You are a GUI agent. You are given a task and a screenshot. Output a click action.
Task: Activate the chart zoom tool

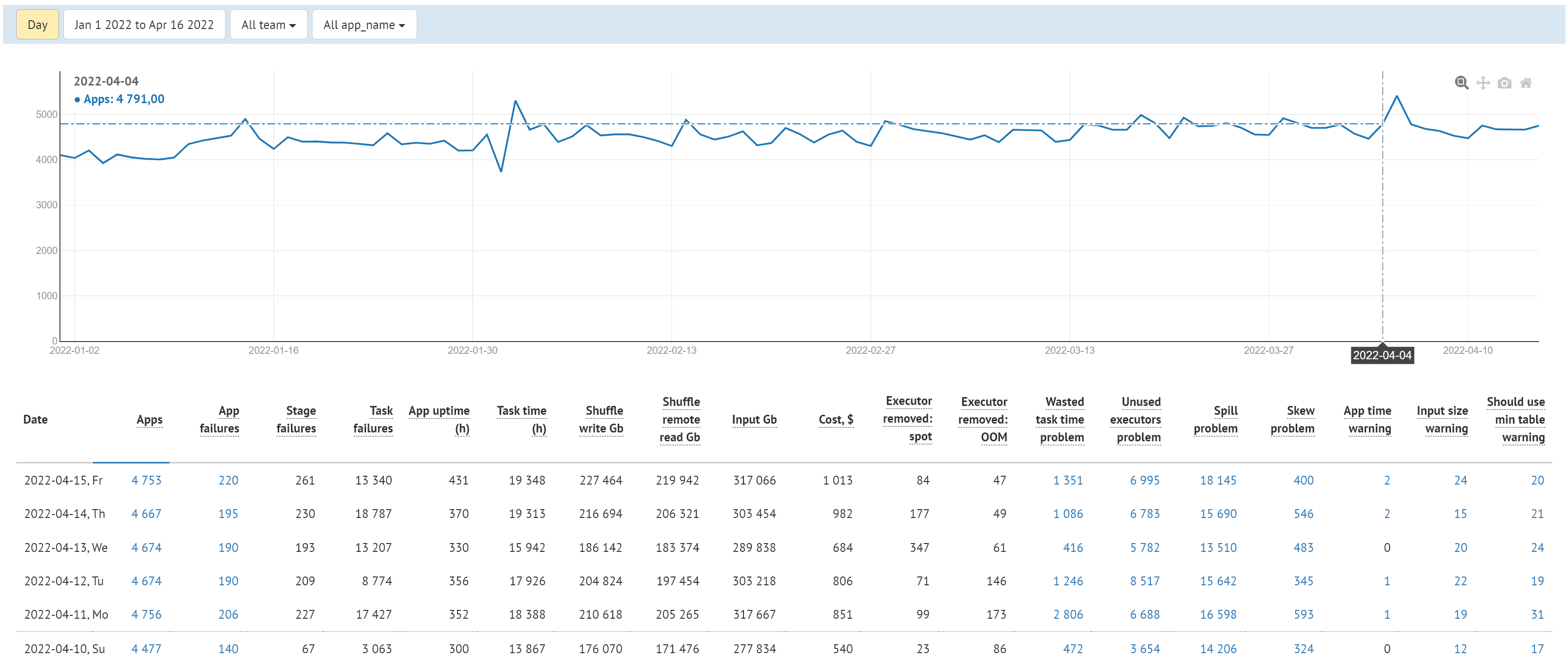(1461, 83)
